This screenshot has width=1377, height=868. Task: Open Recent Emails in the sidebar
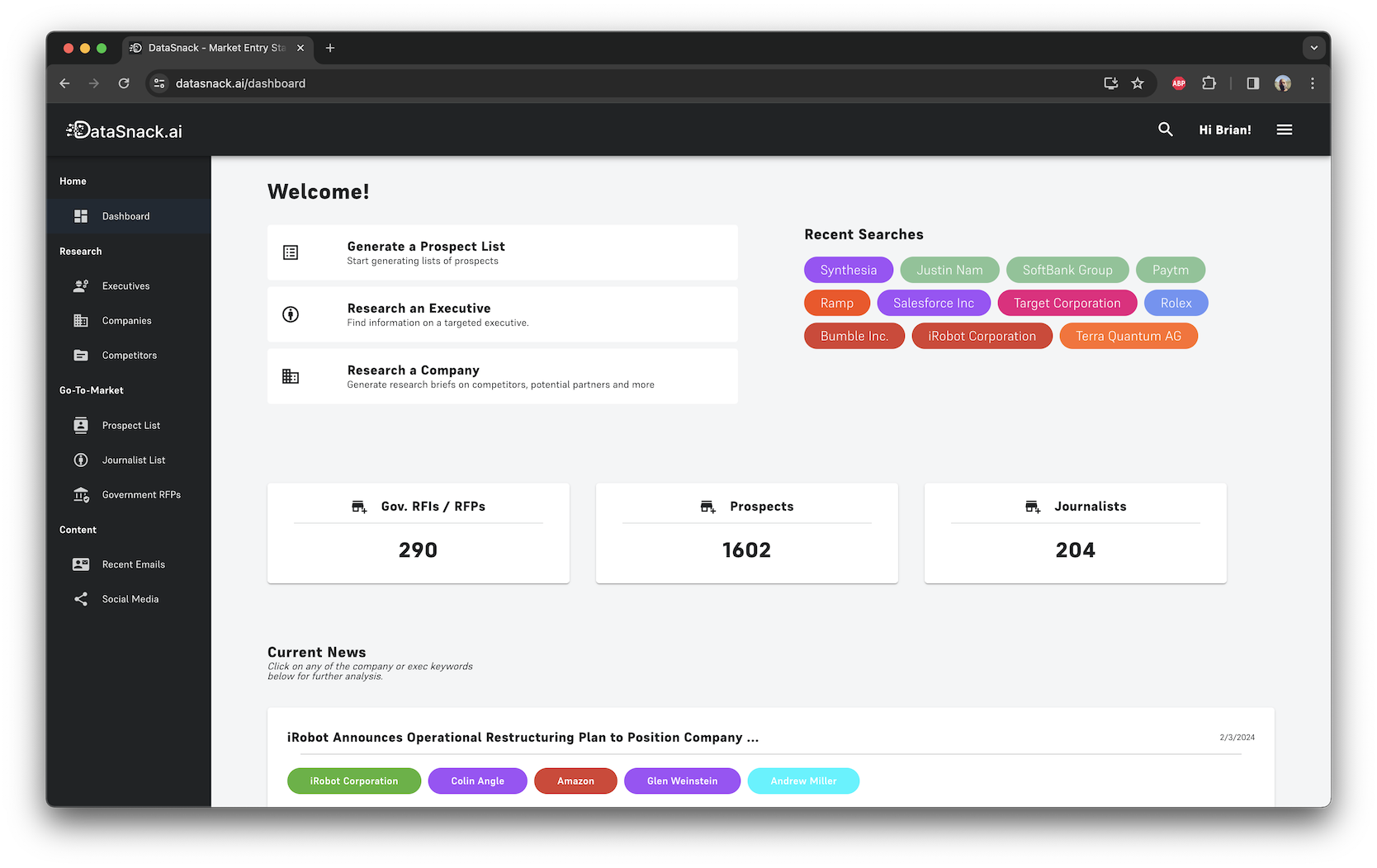[129, 564]
